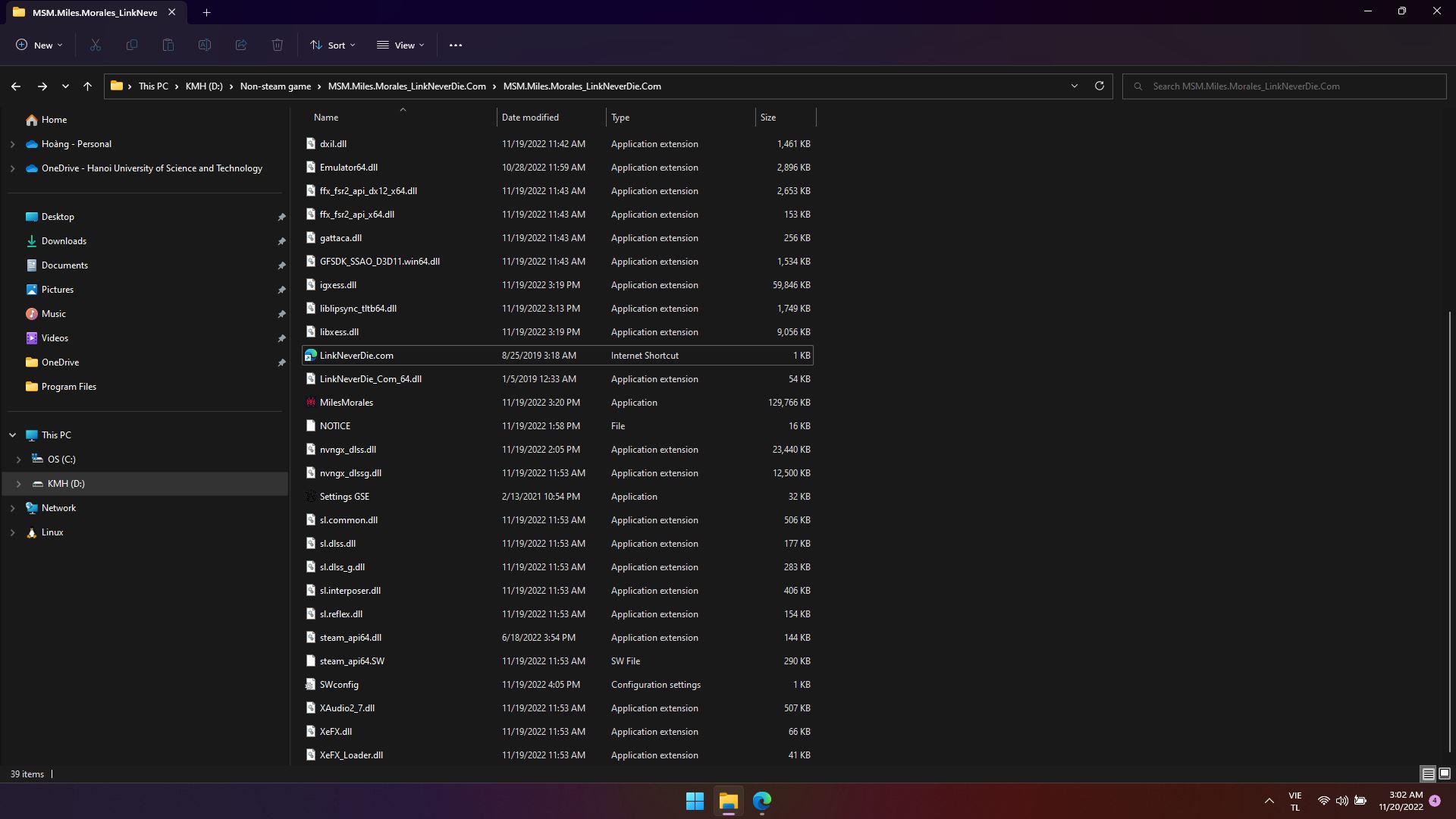Click File Explorer icon on taskbar
Screen dimensions: 1456x819
(x=729, y=801)
